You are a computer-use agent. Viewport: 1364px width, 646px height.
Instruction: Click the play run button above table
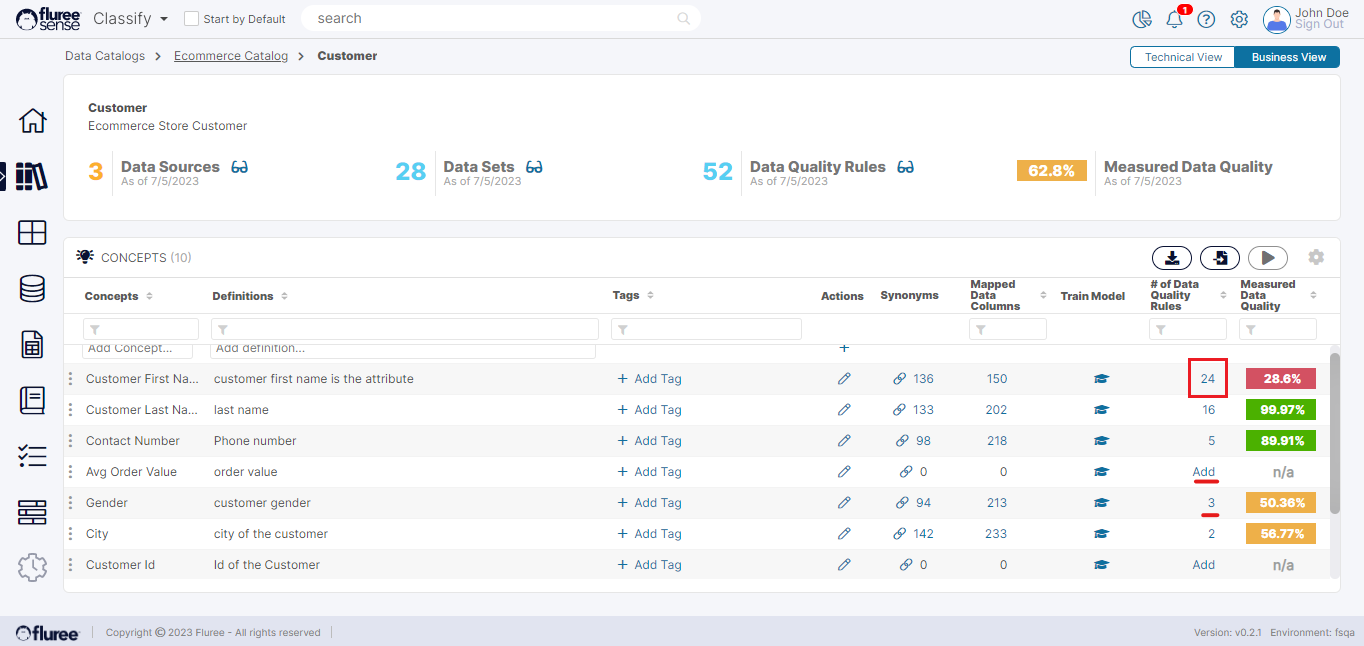[1267, 258]
